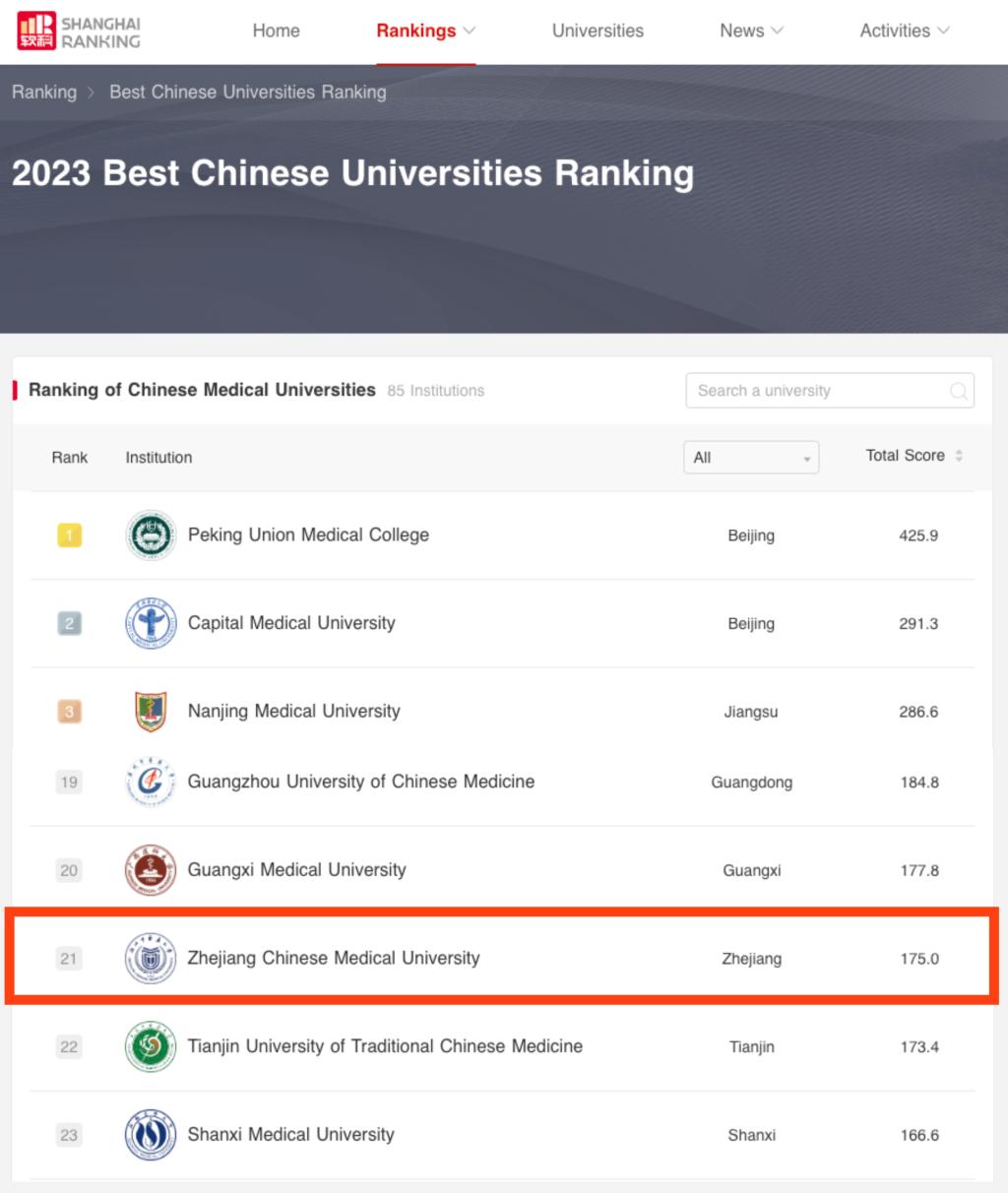Click Guangxi Medical University emblem
Image resolution: width=1008 pixels, height=1193 pixels.
(x=151, y=870)
